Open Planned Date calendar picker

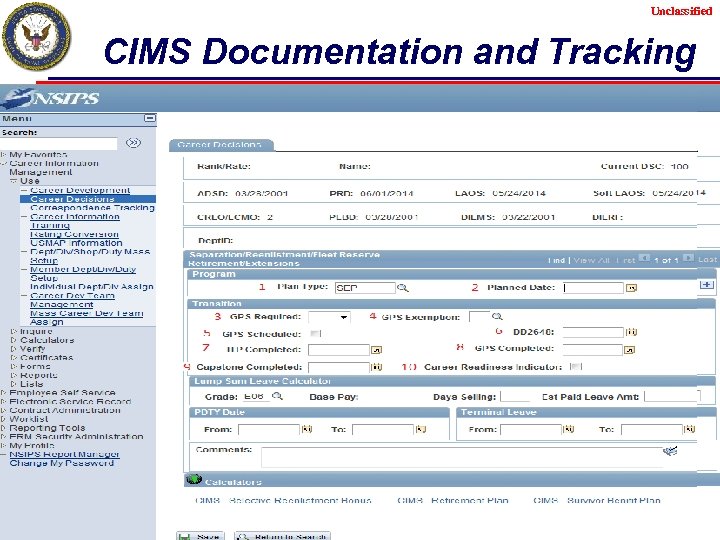[x=631, y=288]
